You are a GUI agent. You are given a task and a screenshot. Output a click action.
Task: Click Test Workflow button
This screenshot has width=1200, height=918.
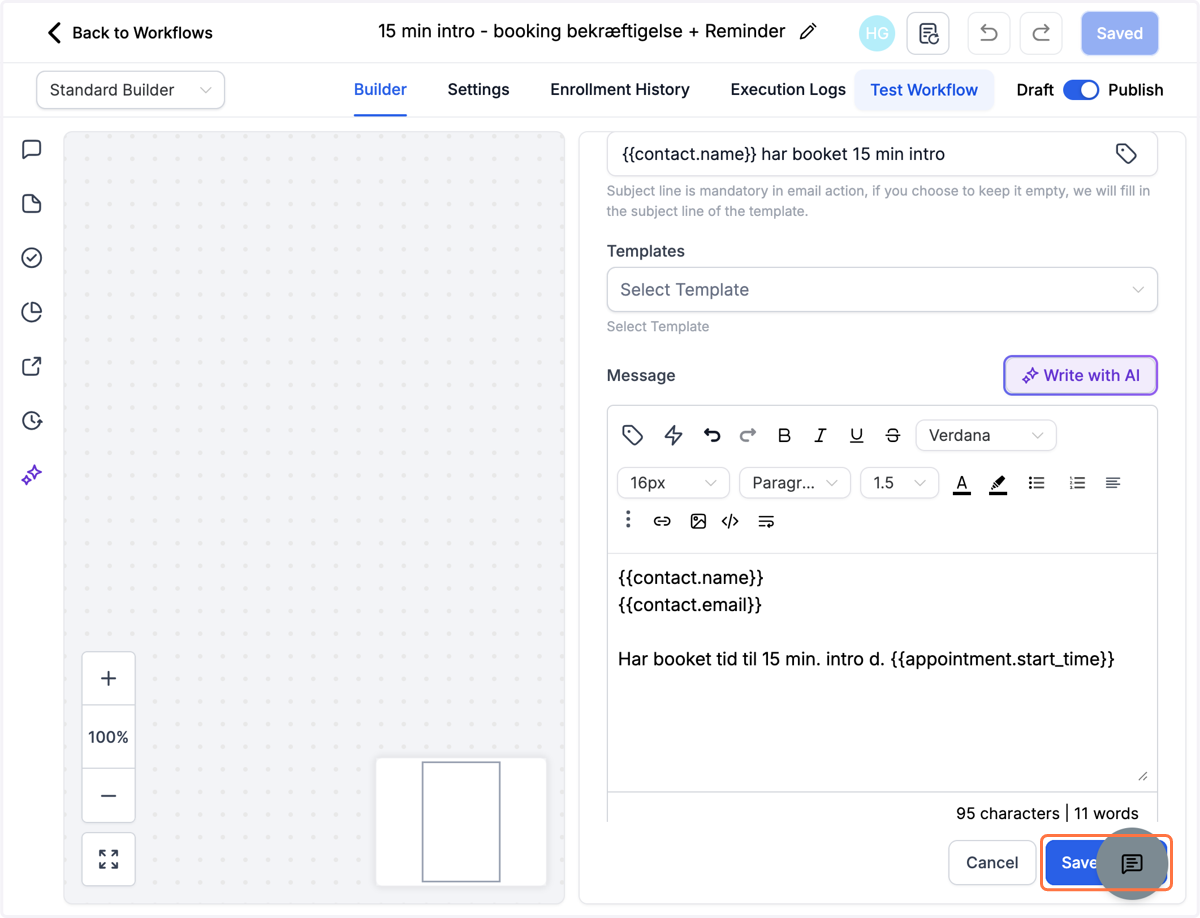(x=924, y=90)
